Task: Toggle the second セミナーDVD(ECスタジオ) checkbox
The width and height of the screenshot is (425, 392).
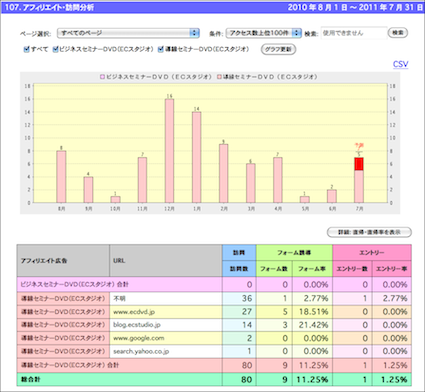Action: [x=161, y=49]
